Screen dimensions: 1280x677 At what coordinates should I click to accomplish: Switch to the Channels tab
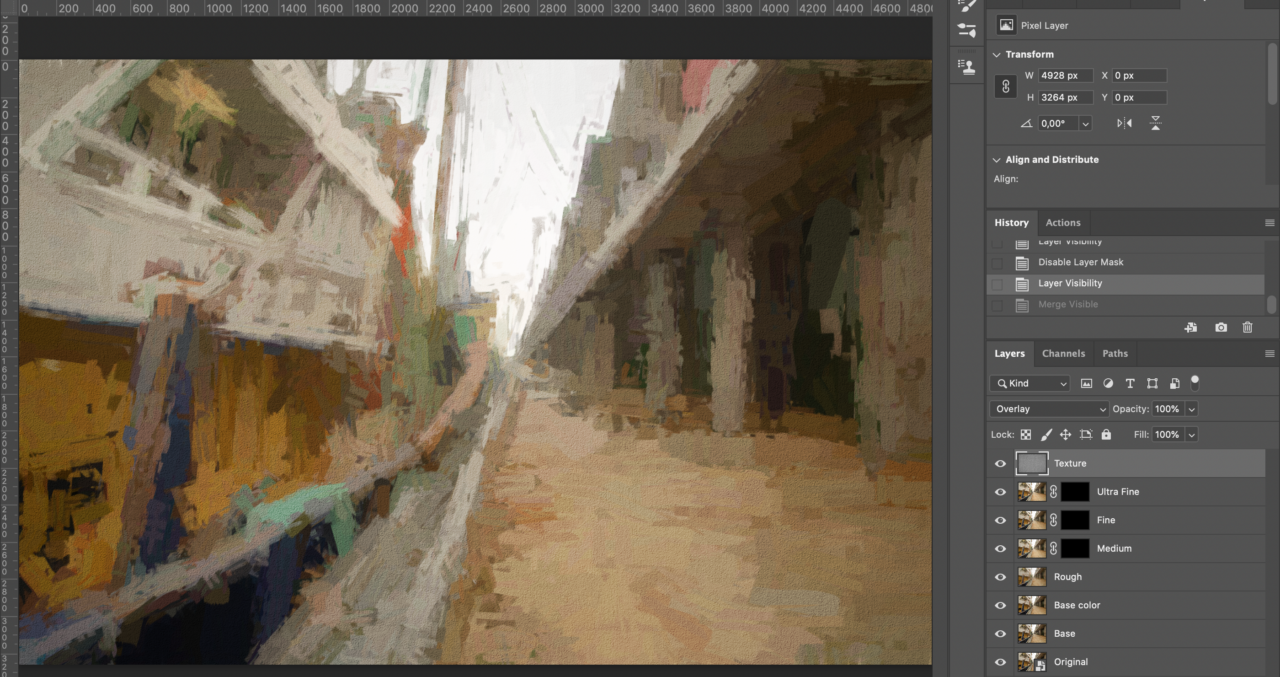click(1063, 353)
